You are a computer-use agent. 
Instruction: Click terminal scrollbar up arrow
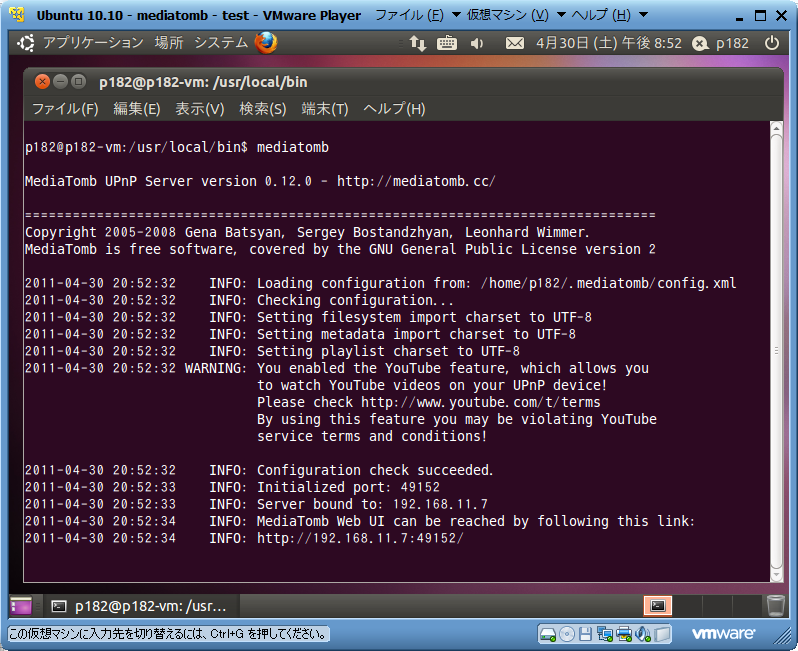pyautogui.click(x=776, y=128)
